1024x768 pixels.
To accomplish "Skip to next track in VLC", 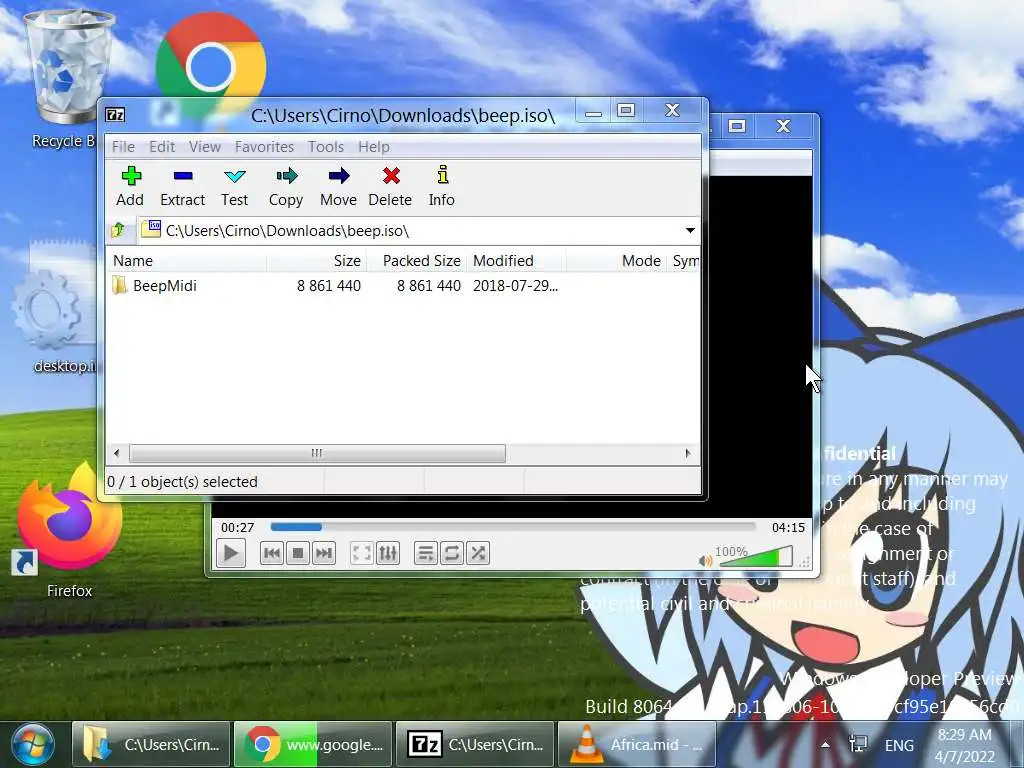I will tap(324, 554).
